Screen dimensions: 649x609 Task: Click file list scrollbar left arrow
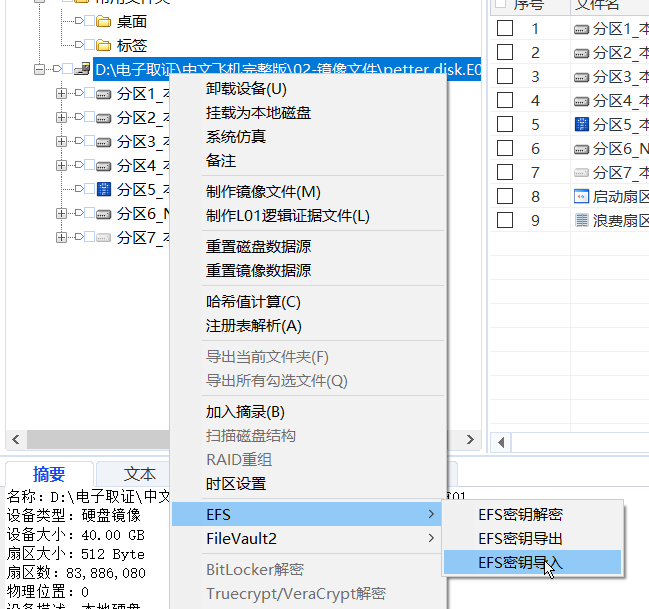(x=501, y=442)
